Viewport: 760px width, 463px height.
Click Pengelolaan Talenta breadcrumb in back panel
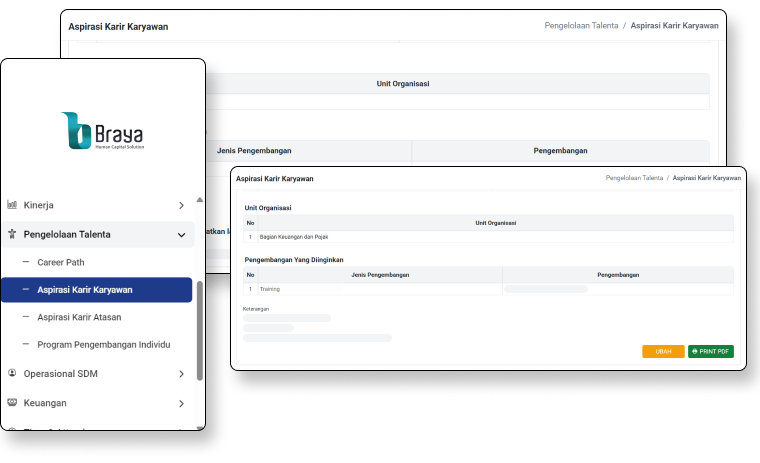coord(580,26)
